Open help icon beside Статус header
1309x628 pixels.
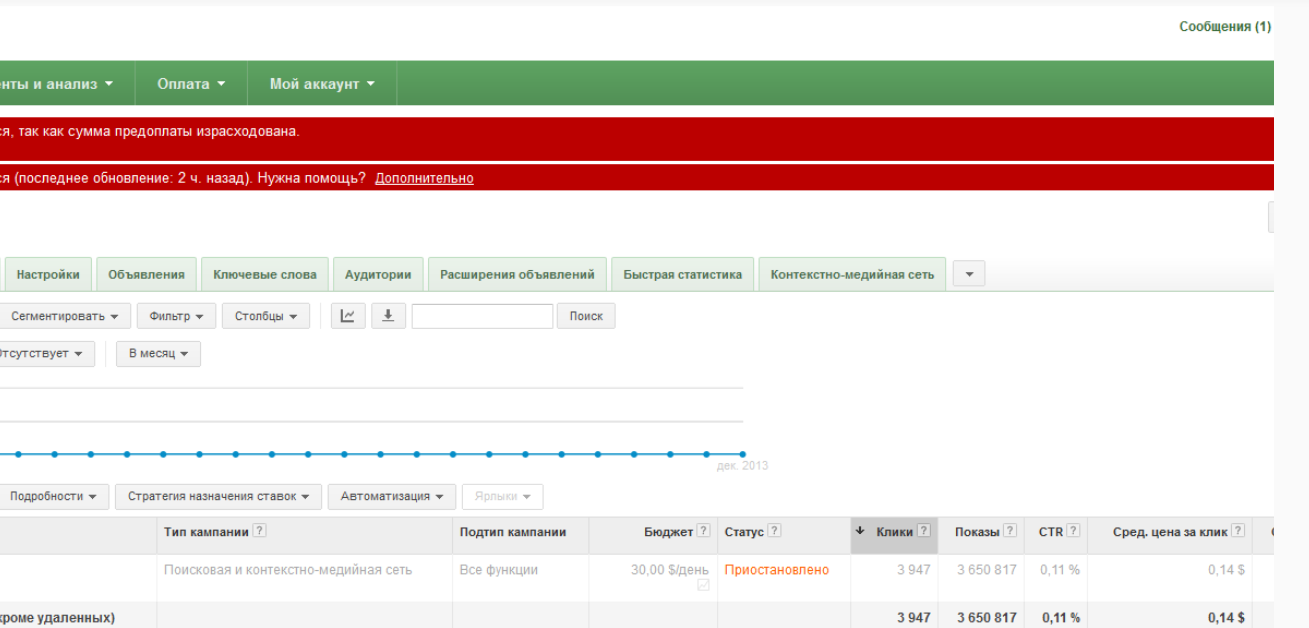[x=775, y=531]
